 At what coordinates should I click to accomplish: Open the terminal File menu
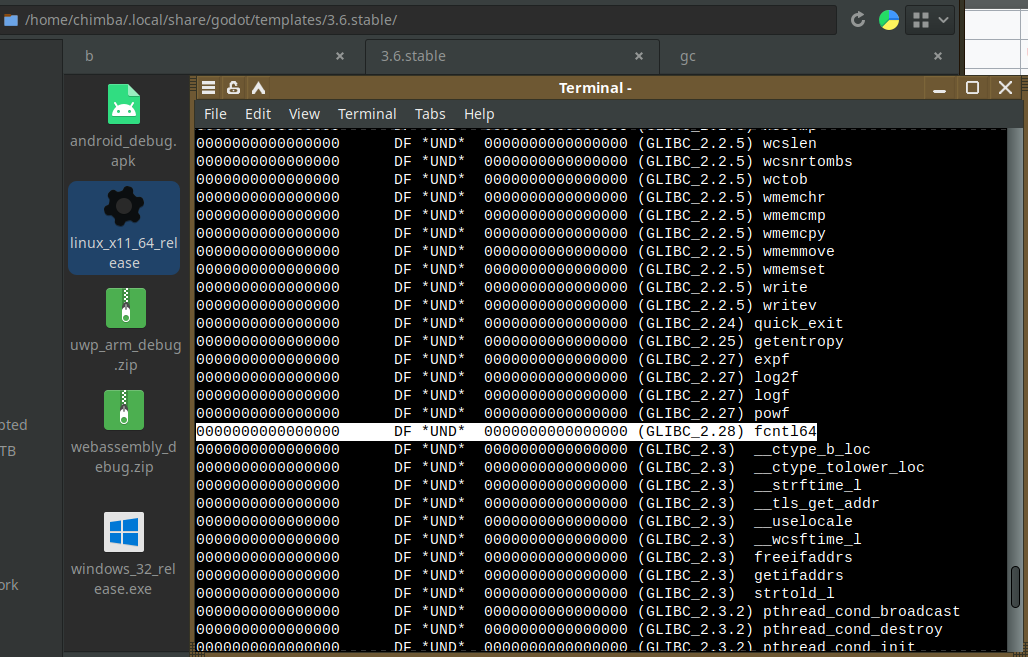coord(215,114)
